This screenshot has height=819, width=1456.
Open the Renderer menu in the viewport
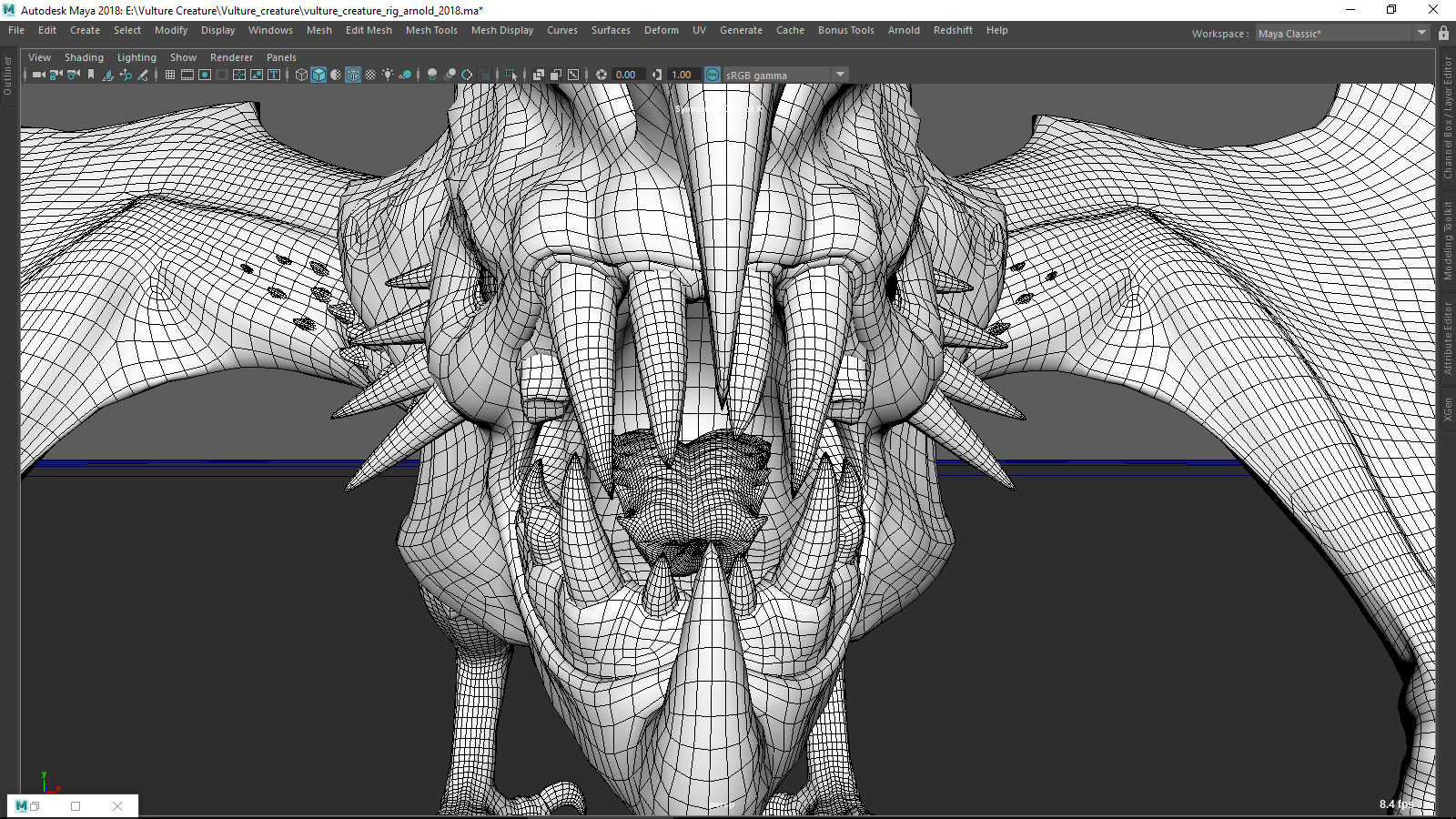[231, 57]
